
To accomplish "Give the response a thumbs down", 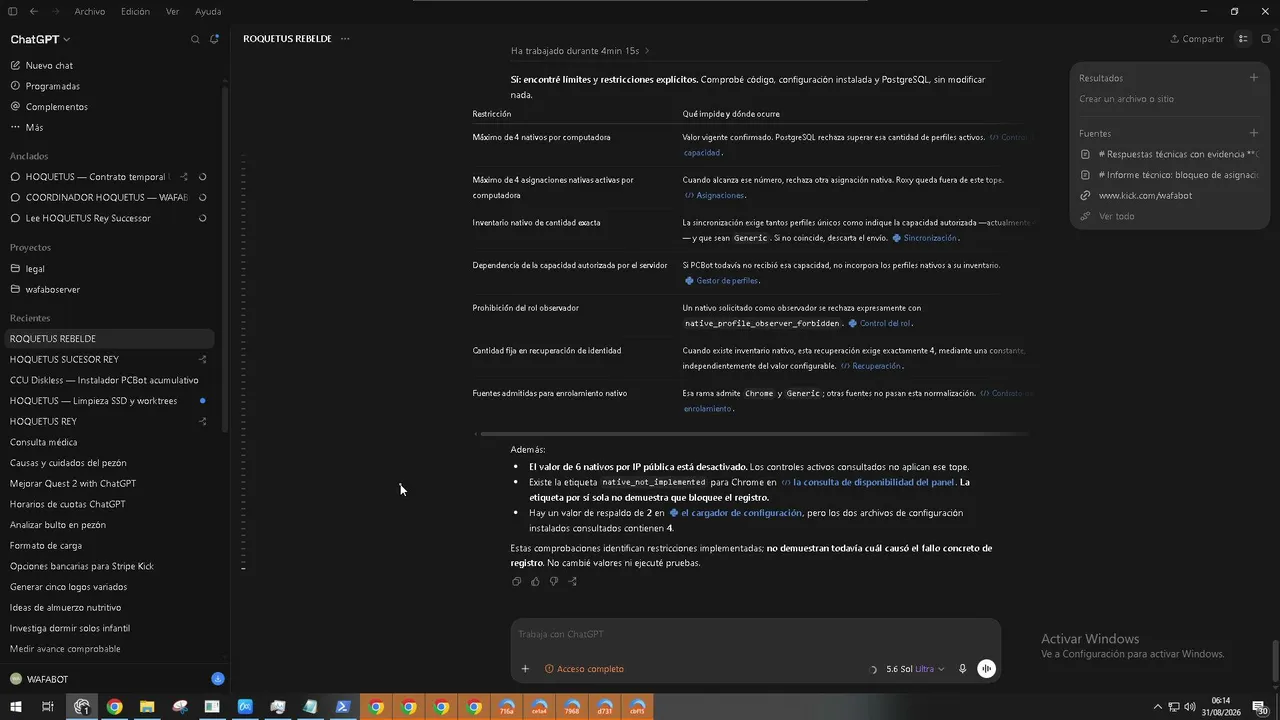I will (553, 581).
